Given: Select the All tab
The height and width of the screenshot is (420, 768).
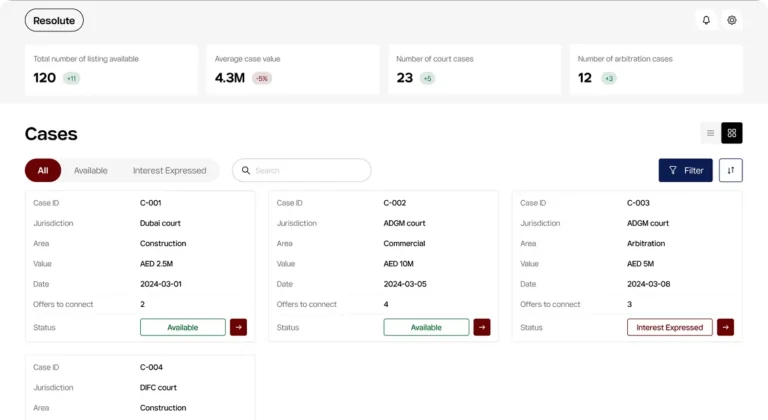Looking at the screenshot, I should coord(43,170).
